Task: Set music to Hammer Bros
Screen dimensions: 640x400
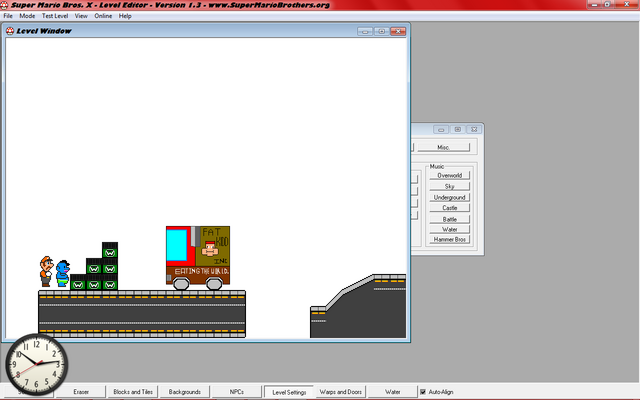Action: 449,240
